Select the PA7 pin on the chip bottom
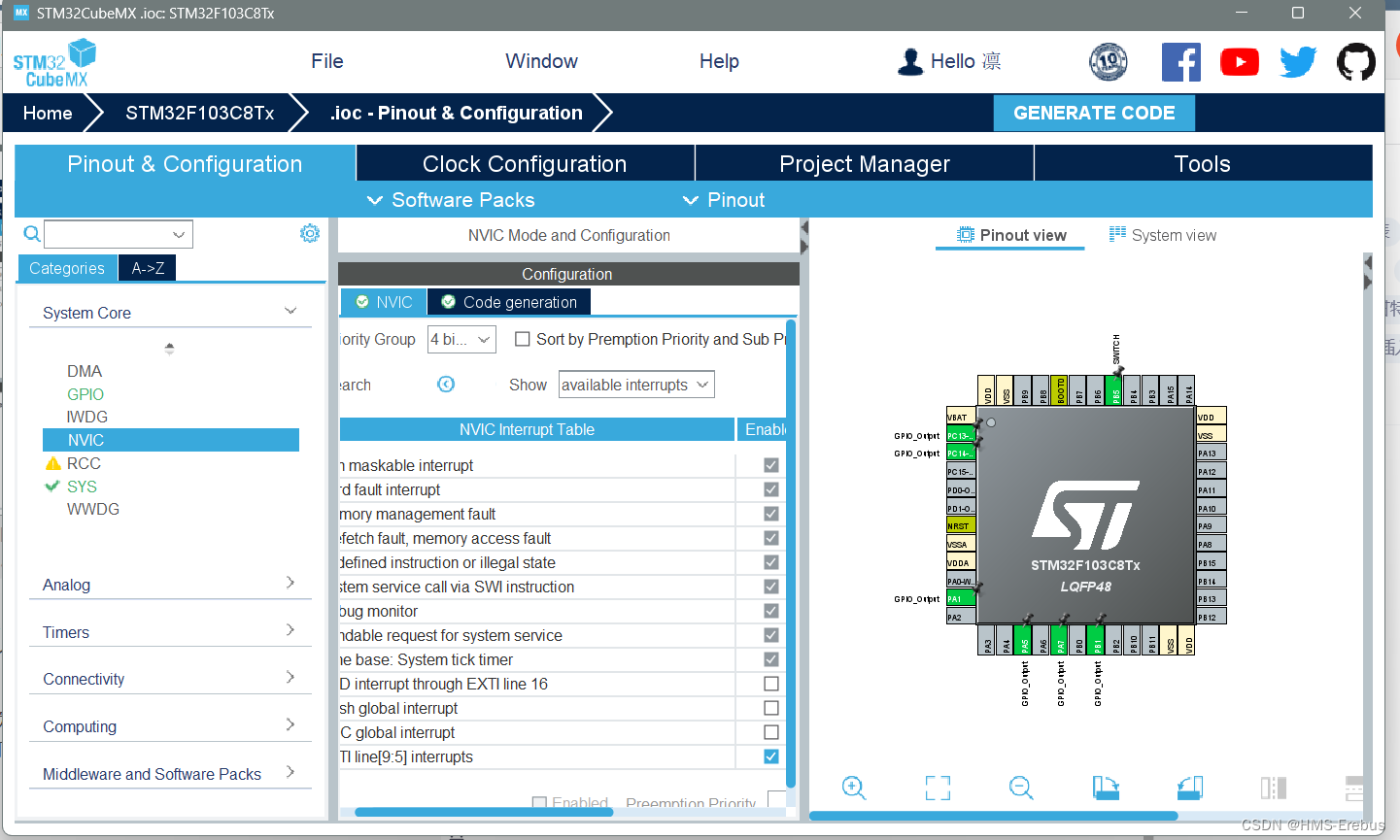Screen dimensions: 1400x840 (x=1061, y=641)
